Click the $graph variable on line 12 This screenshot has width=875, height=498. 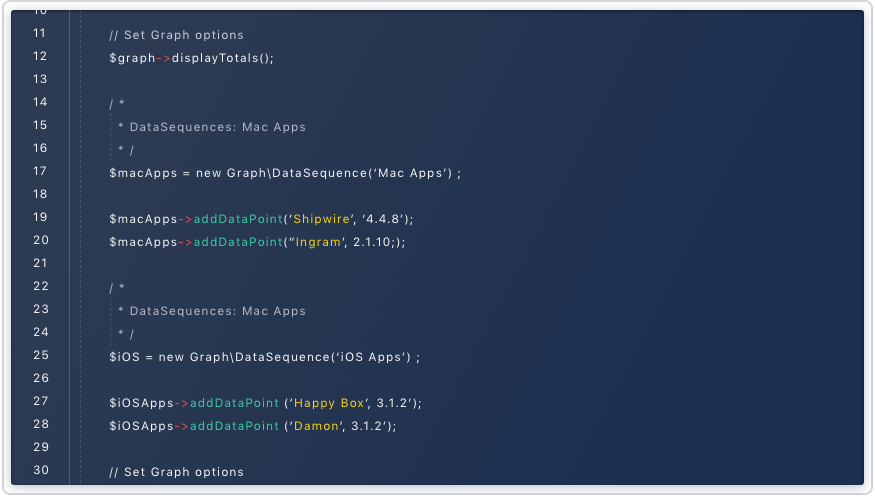point(132,58)
